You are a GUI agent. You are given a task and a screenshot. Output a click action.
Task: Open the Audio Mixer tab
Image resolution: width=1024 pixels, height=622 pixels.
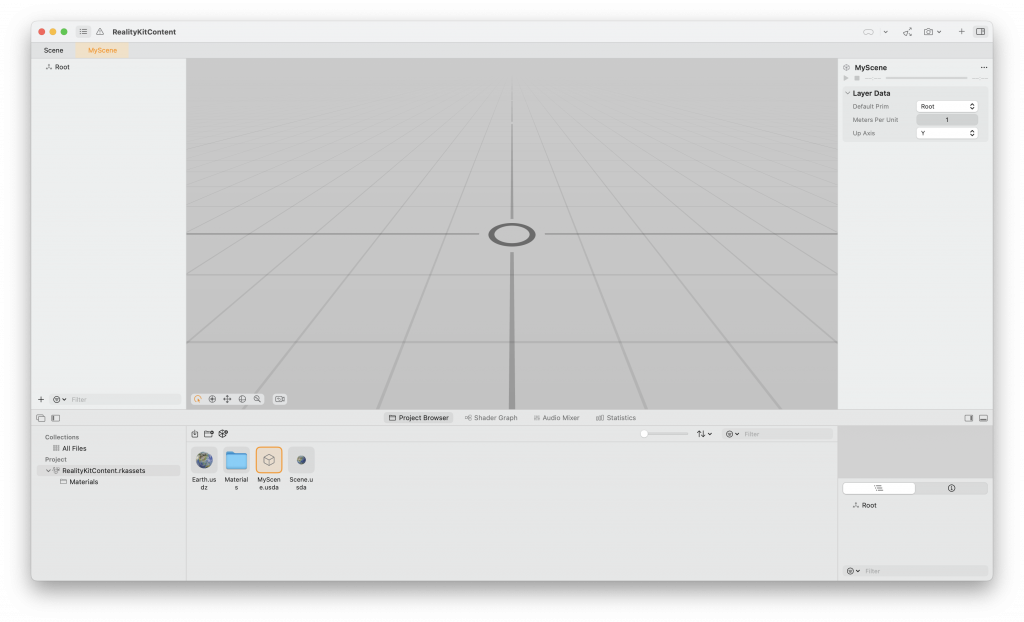[x=556, y=417]
